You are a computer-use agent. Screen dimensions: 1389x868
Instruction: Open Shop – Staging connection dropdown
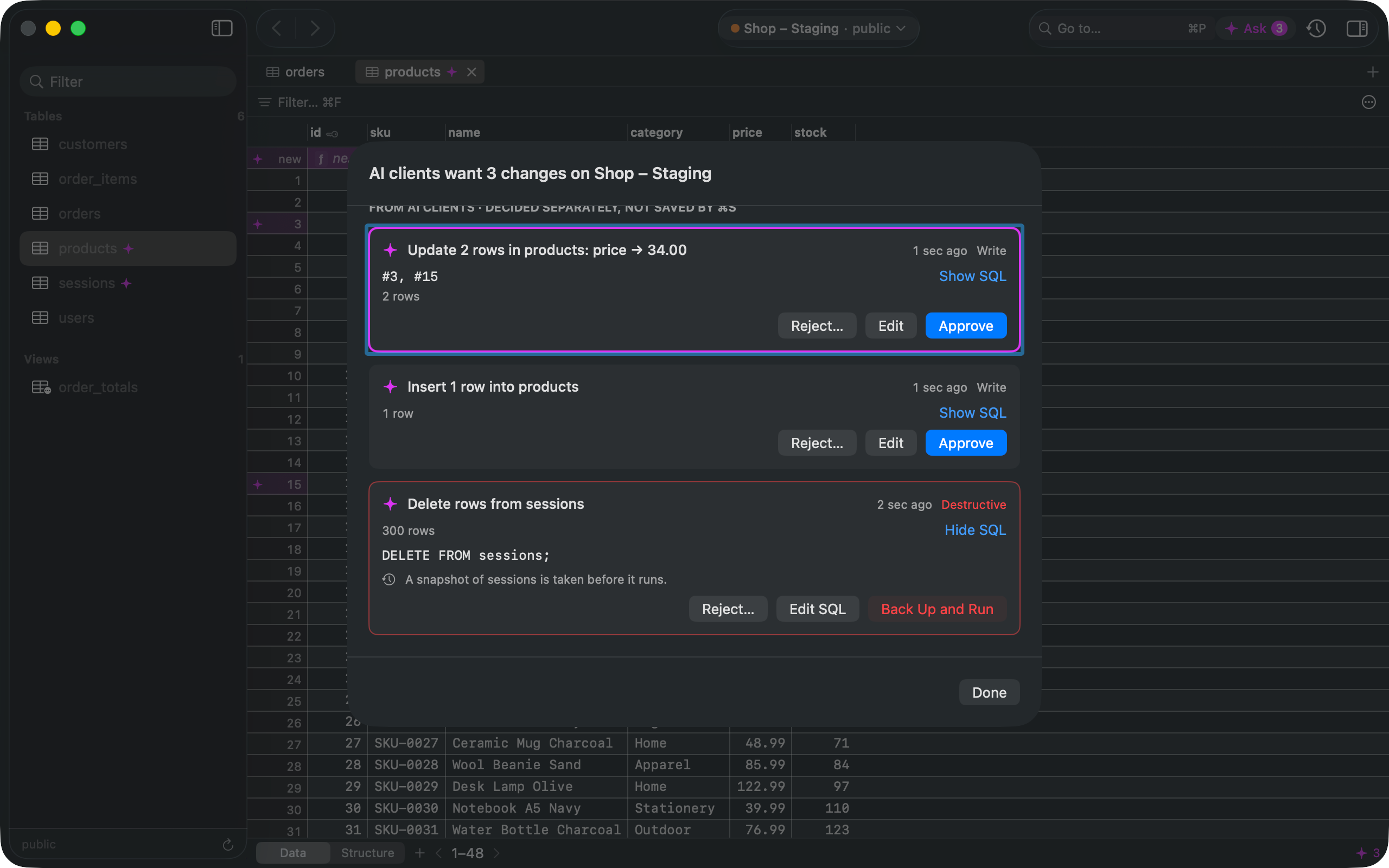tap(818, 28)
